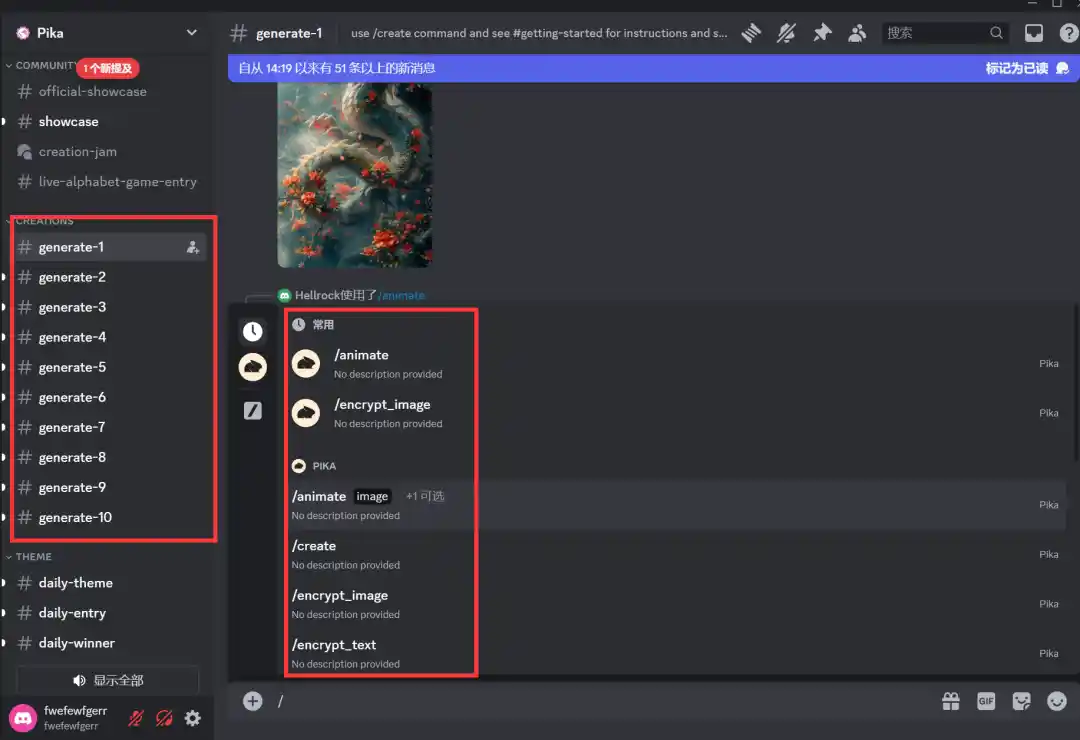Click the mark as read button
Screen dimensions: 1080x740
(x=1026, y=69)
